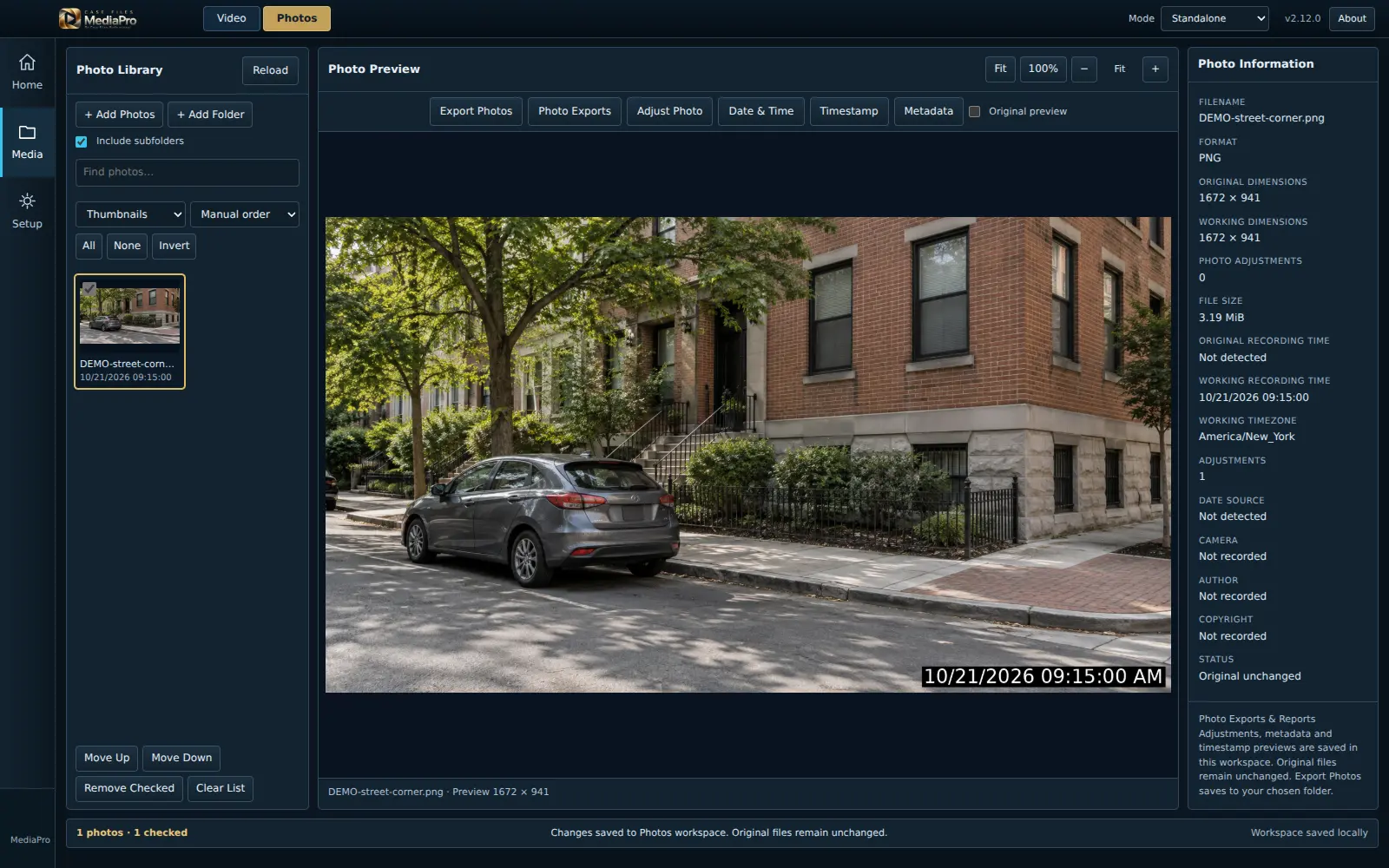Click the + Add Photos button

tap(120, 115)
